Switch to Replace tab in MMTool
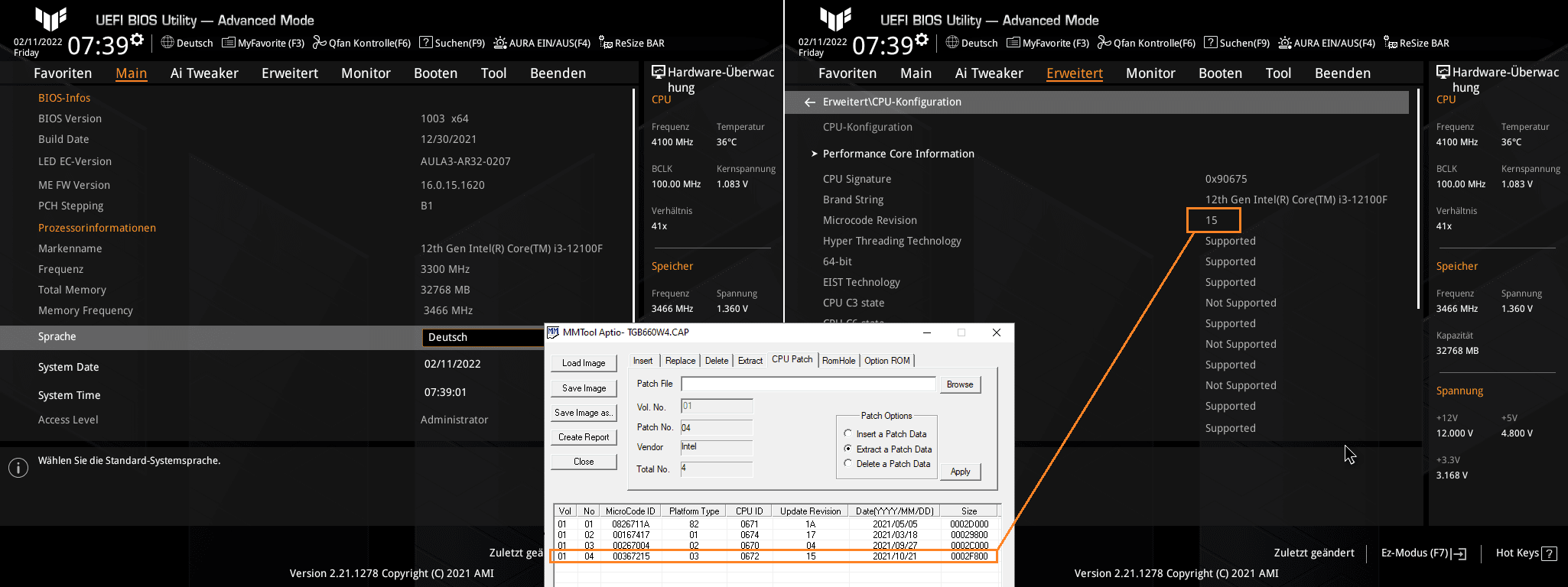This screenshot has width=1568, height=587. coord(680,361)
